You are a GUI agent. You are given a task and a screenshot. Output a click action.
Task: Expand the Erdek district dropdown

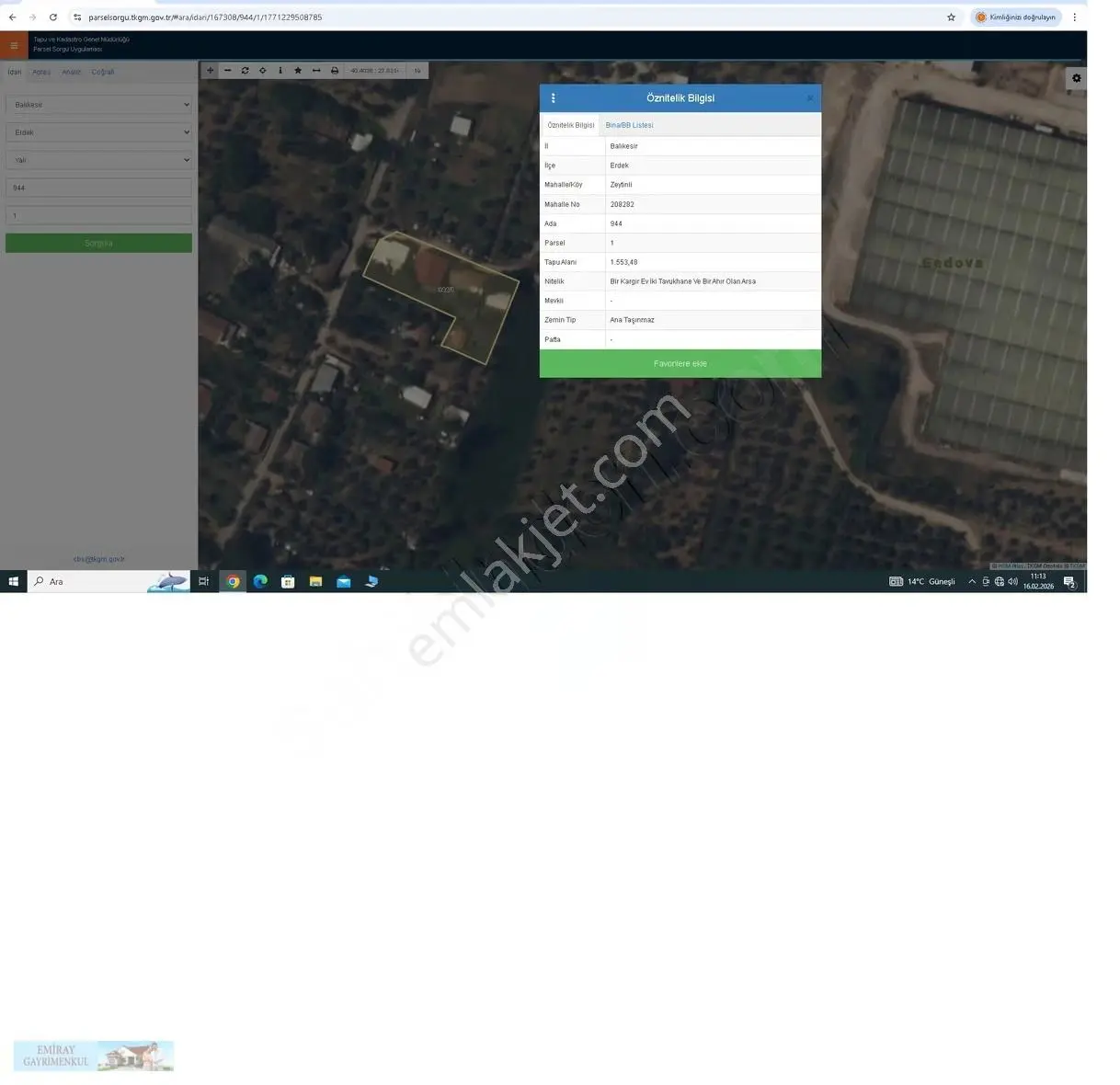(x=99, y=132)
